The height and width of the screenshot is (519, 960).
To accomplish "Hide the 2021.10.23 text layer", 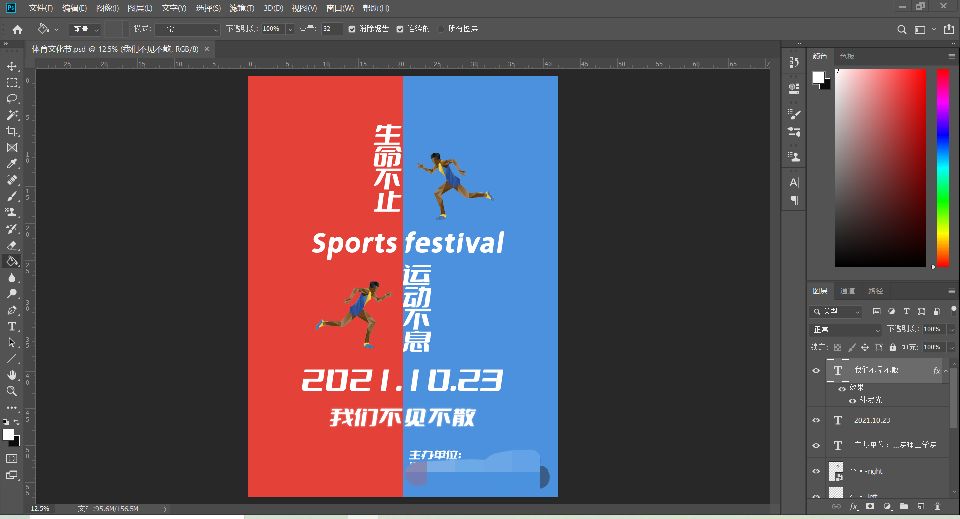I will [816, 420].
